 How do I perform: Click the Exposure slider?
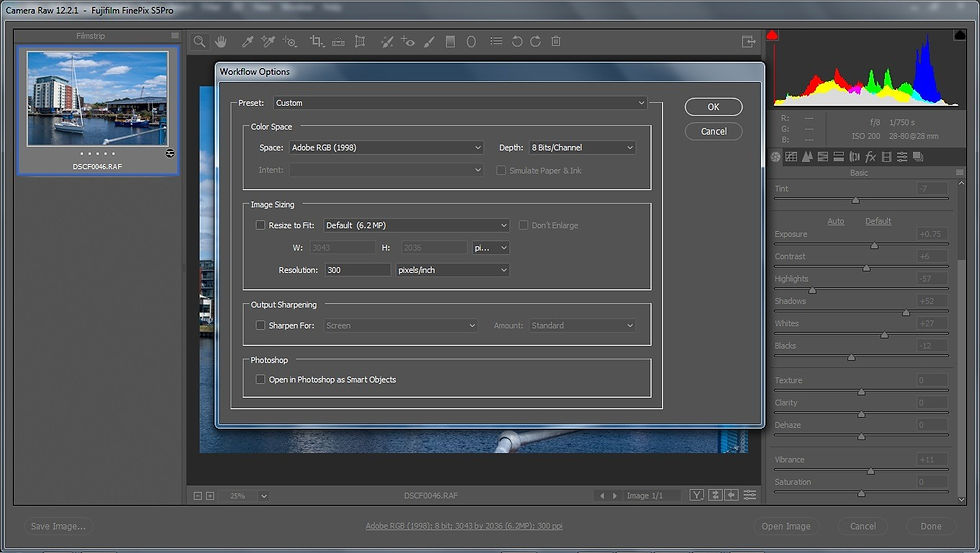pyautogui.click(x=861, y=244)
